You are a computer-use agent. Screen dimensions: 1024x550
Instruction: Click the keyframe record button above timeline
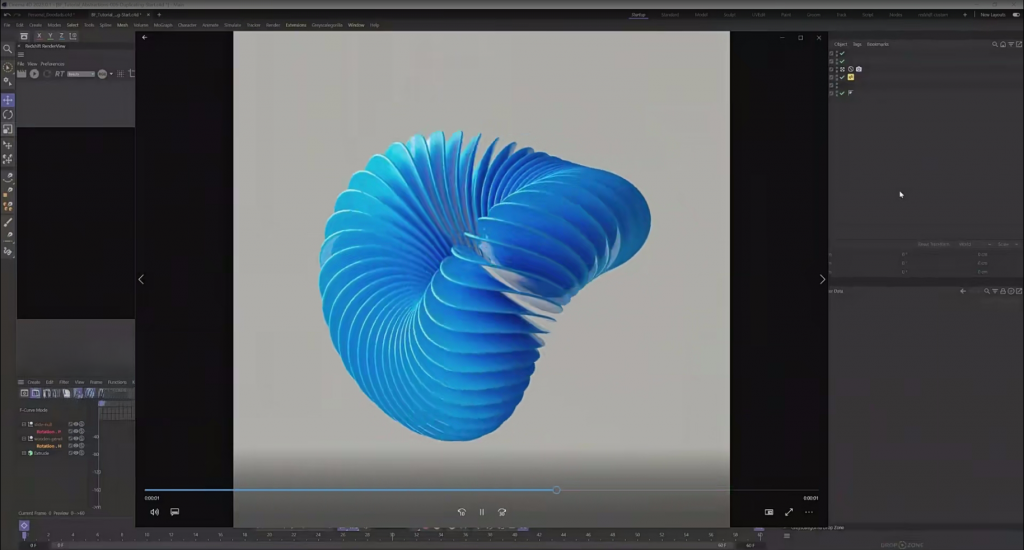point(24,525)
